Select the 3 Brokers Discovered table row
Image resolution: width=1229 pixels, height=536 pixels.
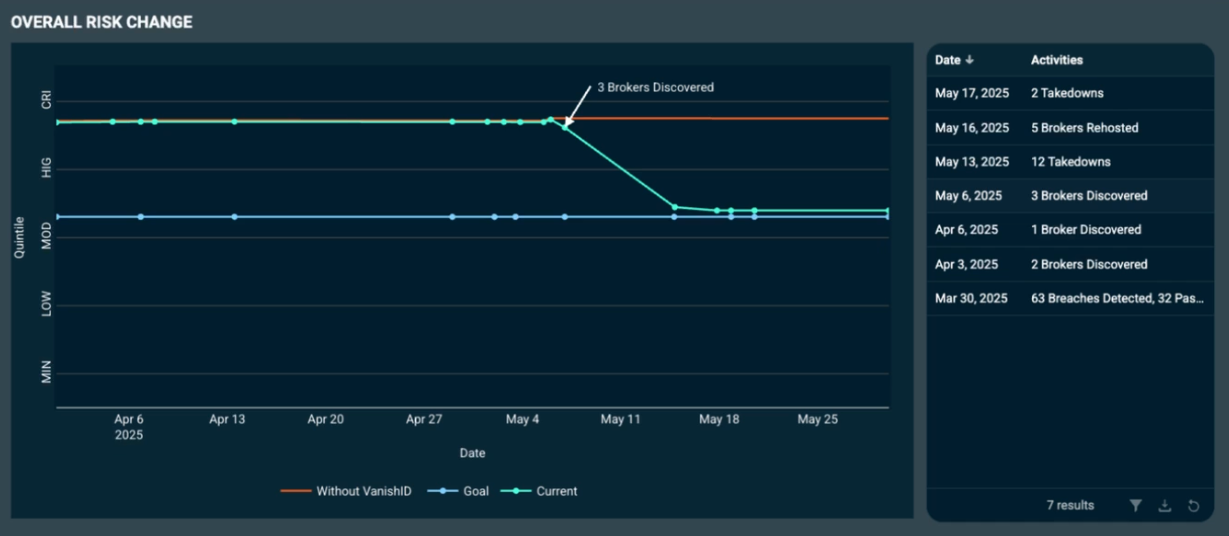(x=1070, y=196)
